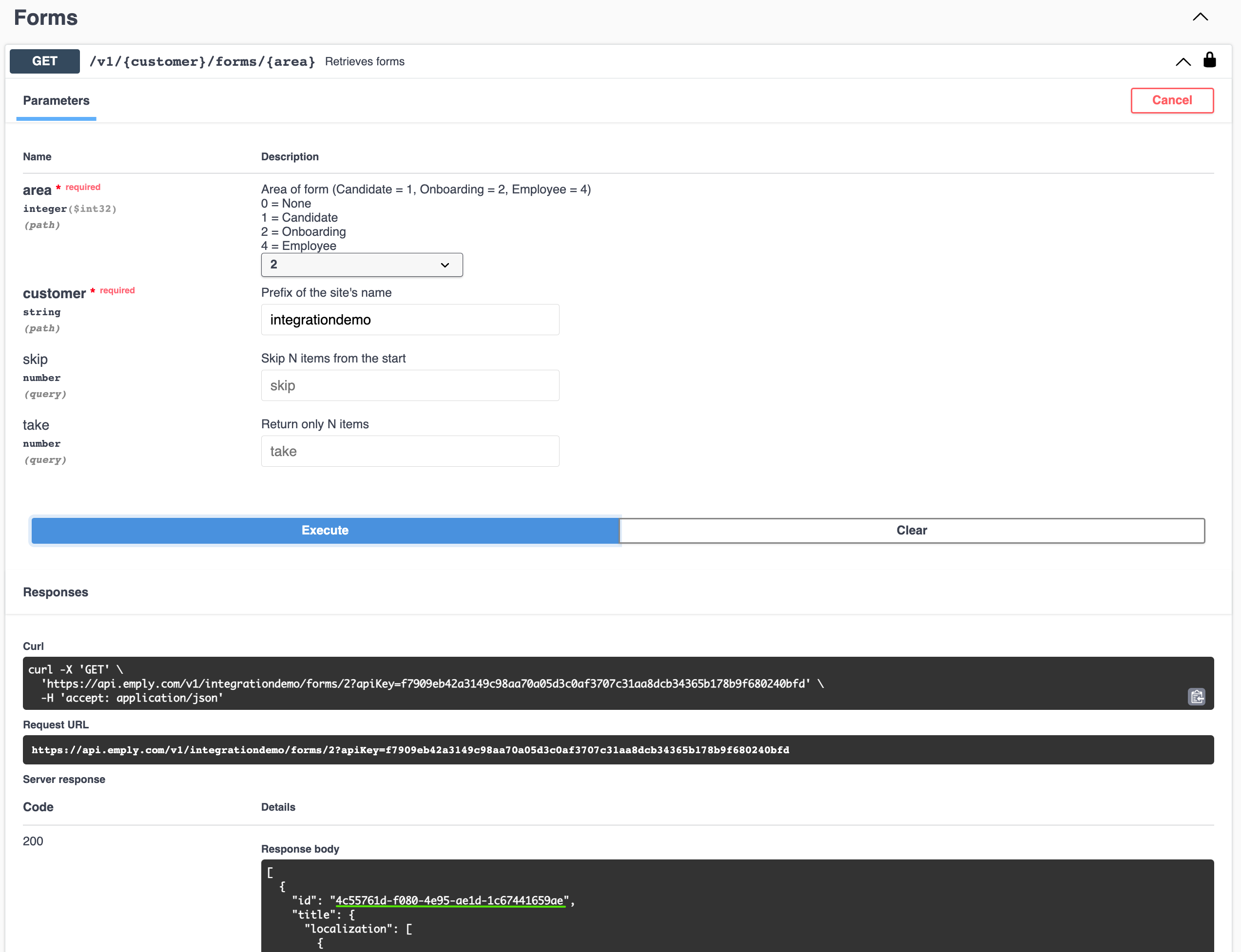Click the Retrieves forms summary text
Screen dimensions: 1241x952
point(365,62)
